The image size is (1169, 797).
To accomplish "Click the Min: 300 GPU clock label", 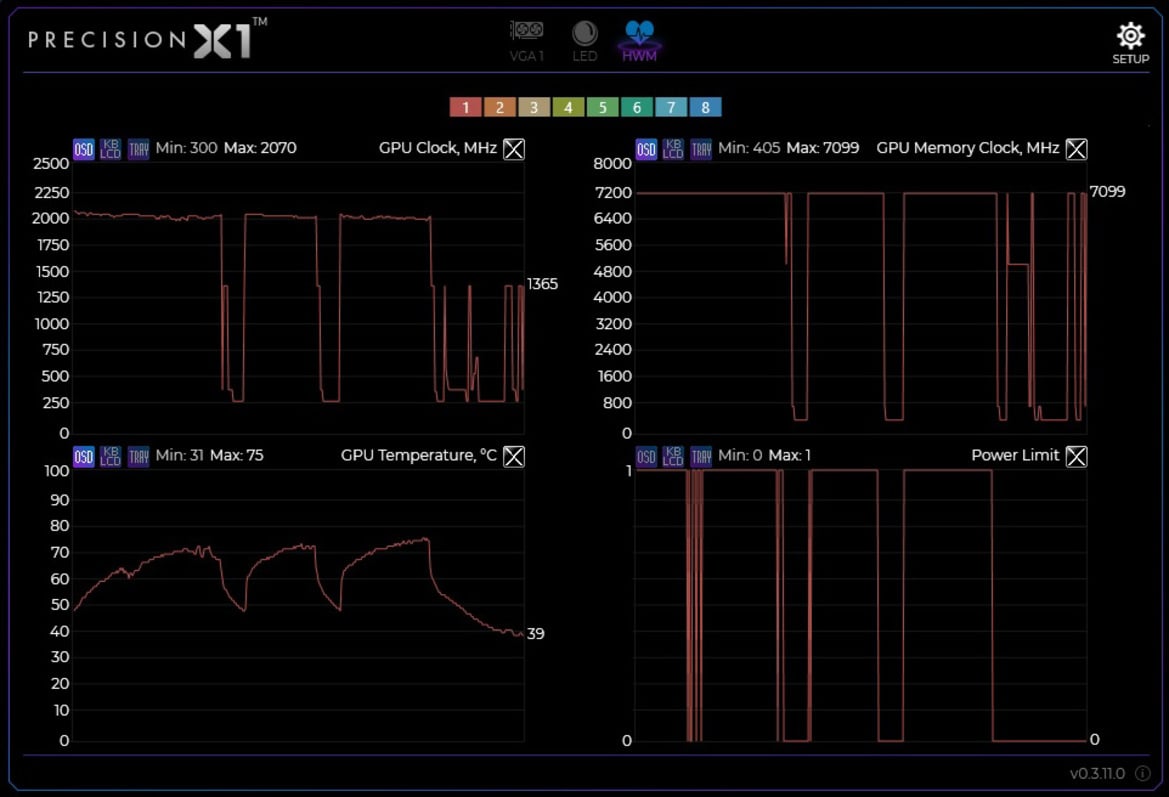I will point(186,148).
